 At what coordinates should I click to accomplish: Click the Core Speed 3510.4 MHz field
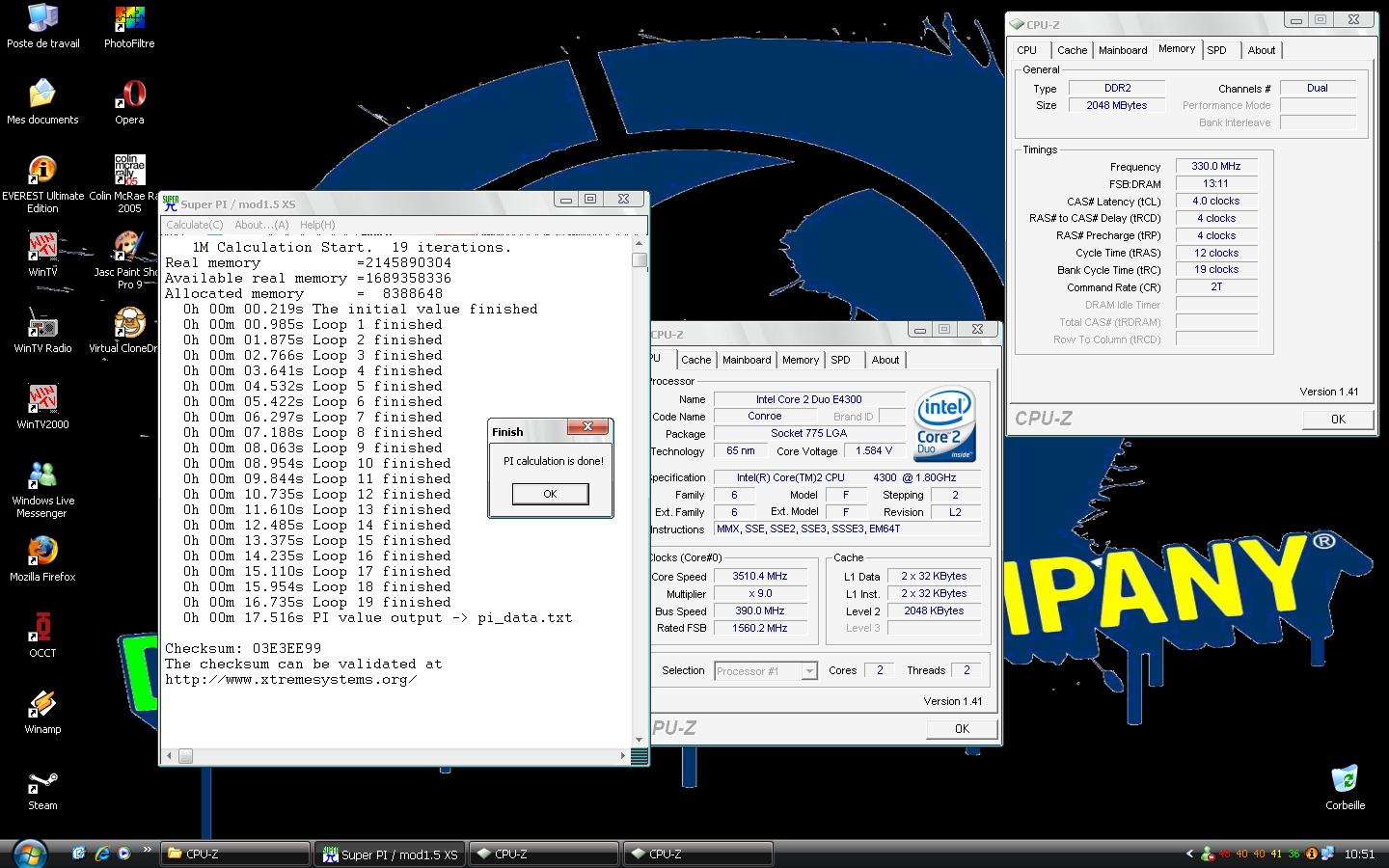[760, 576]
